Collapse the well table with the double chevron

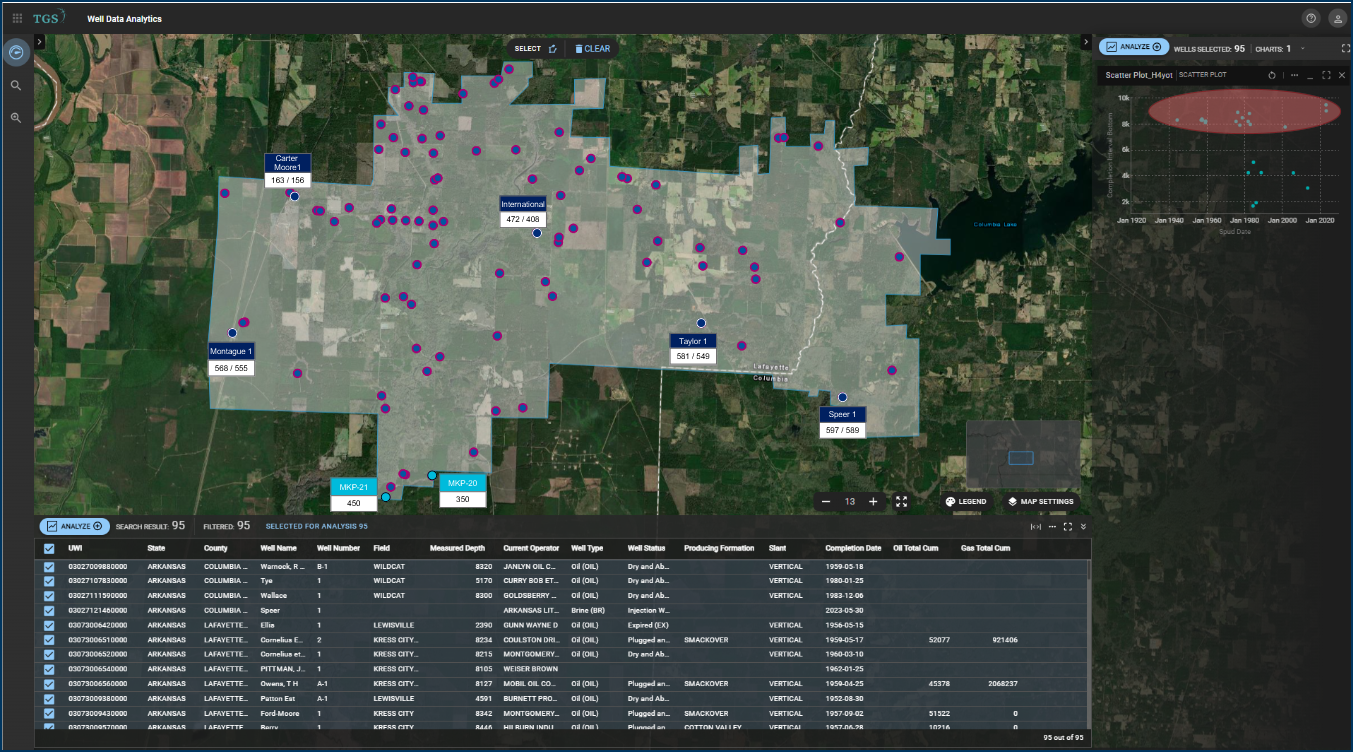pyautogui.click(x=1082, y=524)
